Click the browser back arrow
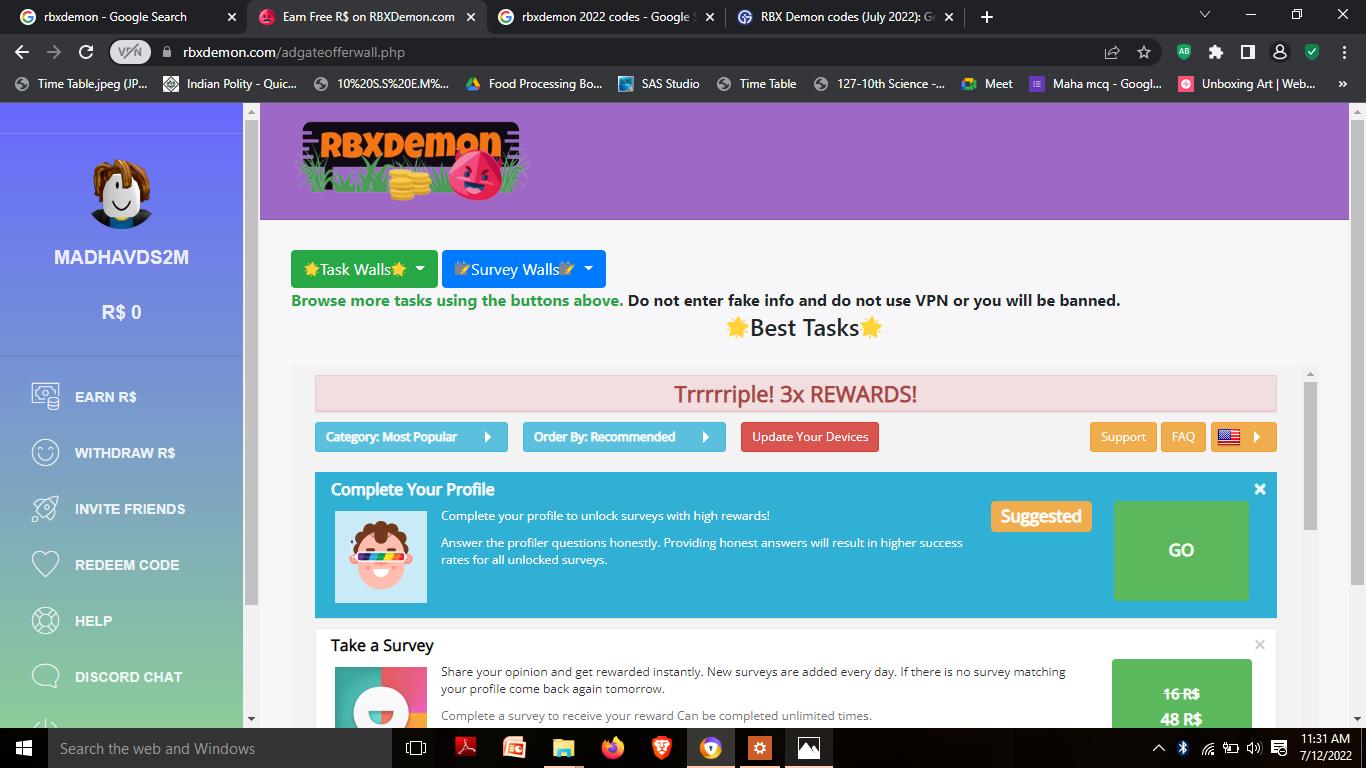 pos(22,52)
